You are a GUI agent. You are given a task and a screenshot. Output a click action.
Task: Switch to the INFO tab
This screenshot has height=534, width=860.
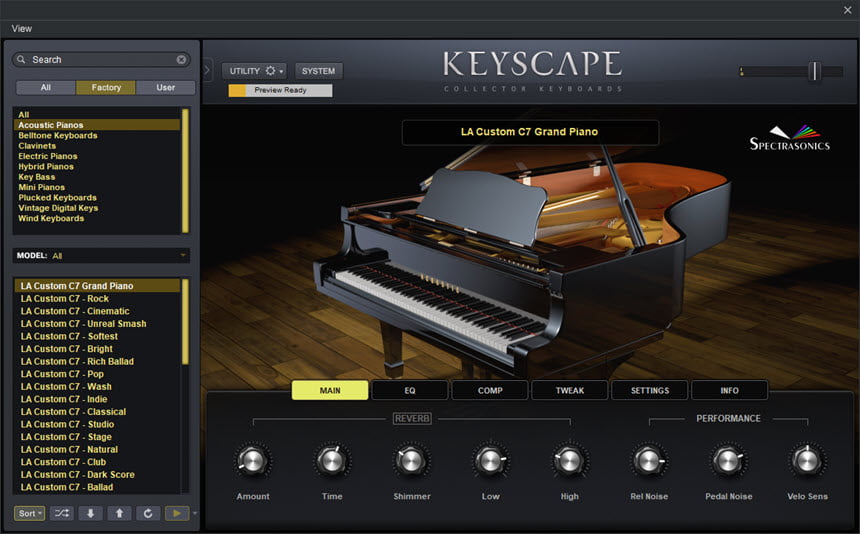[729, 390]
